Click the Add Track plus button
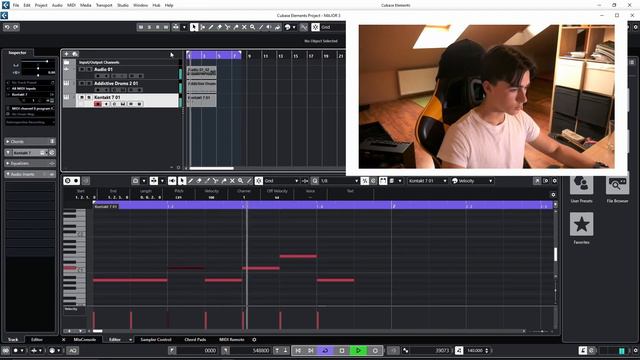640x360 pixels. (66, 54)
